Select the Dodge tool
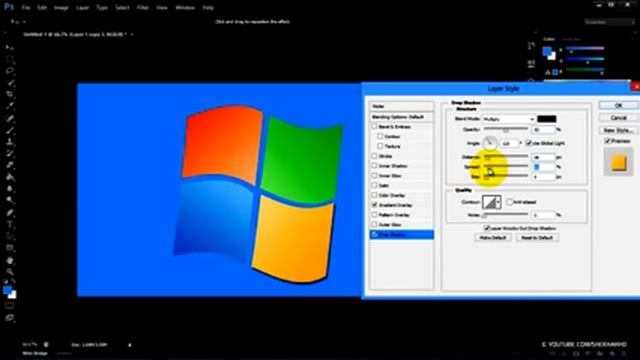The height and width of the screenshot is (360, 640). click(9, 200)
